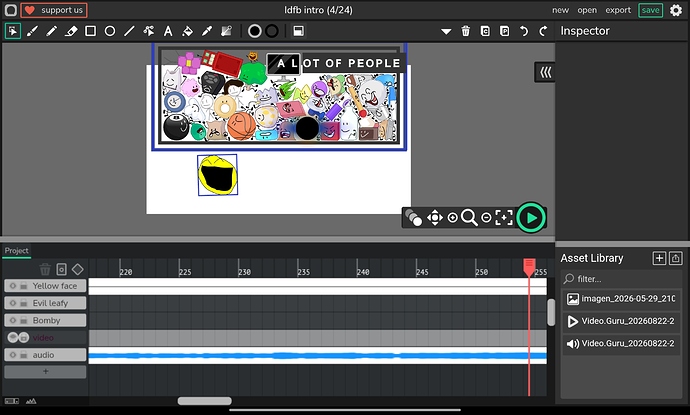690x415 pixels.
Task: Click the red playhead marker
Action: point(529,266)
